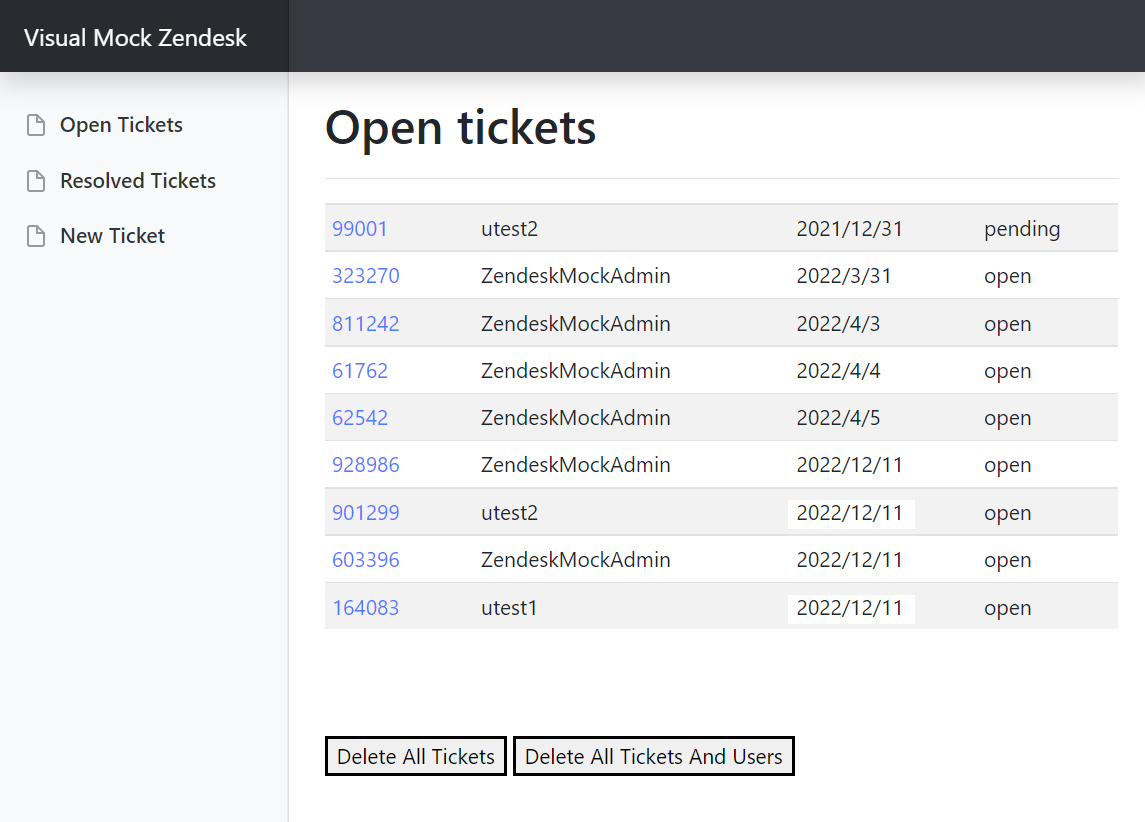Click the Open tickets page heading
The height and width of the screenshot is (822, 1145).
click(x=460, y=128)
